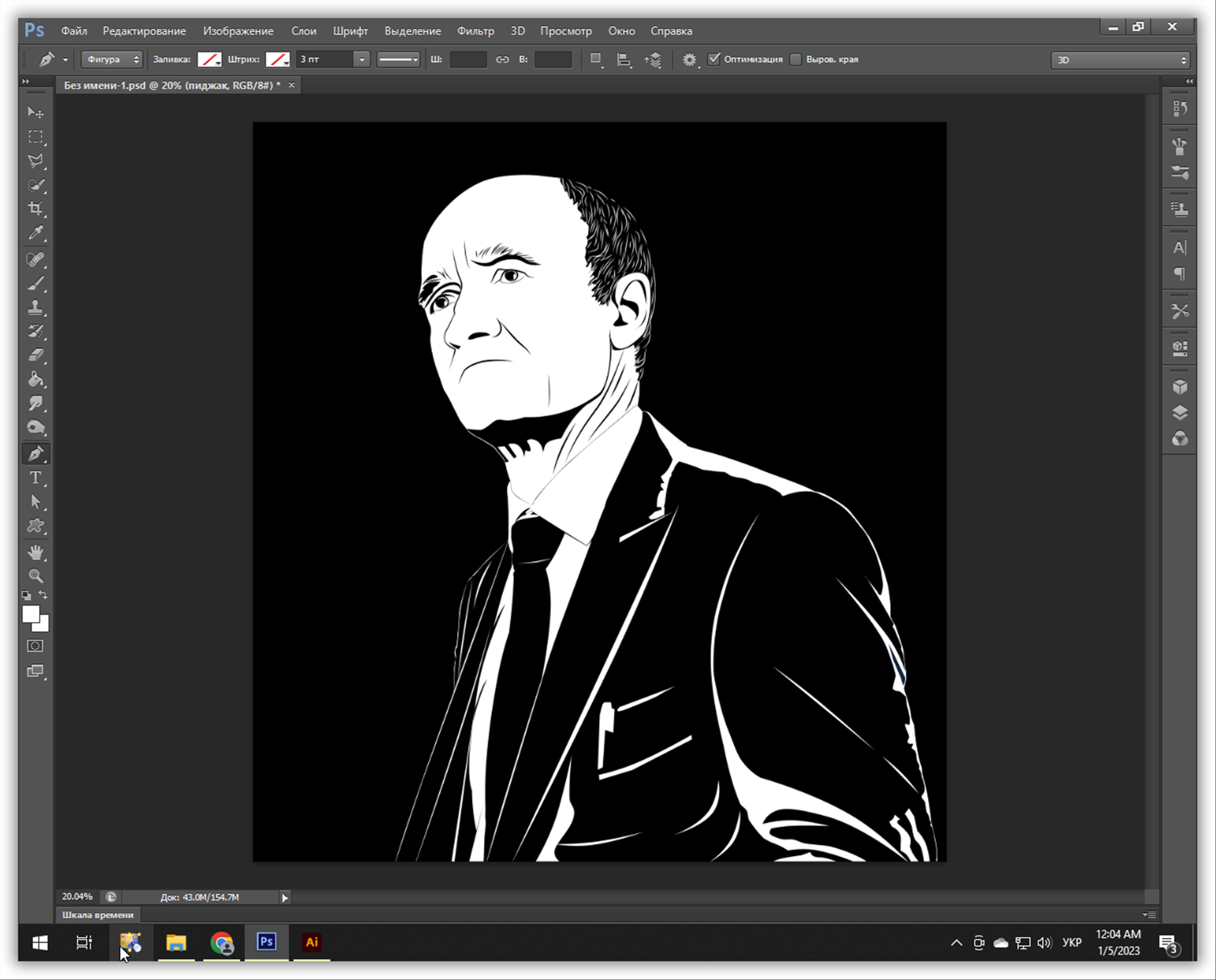Select the Crop tool
Image resolution: width=1216 pixels, height=980 pixels.
pyautogui.click(x=36, y=208)
